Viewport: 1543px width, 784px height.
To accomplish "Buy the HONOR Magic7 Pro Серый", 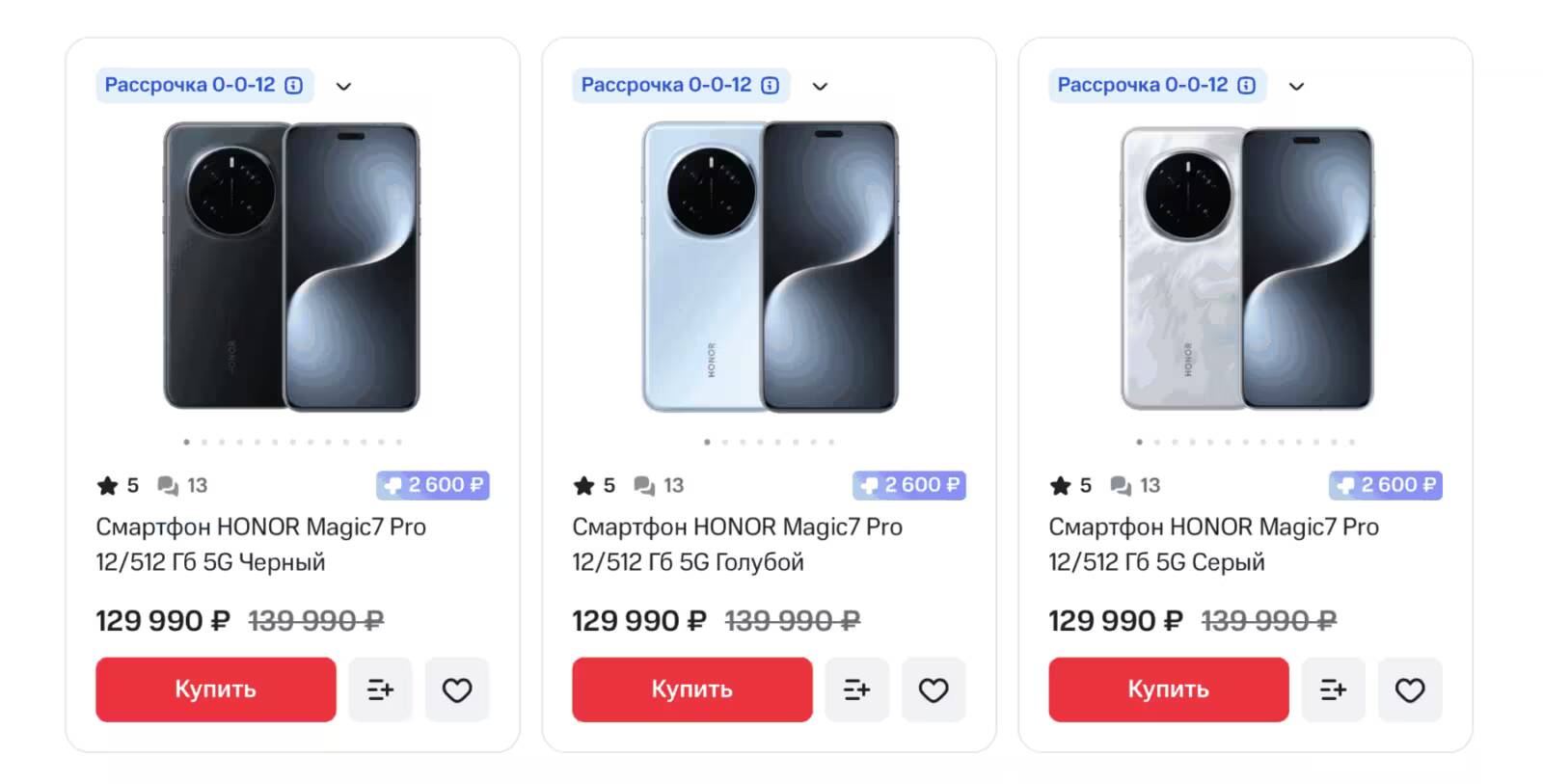I will coord(1169,689).
